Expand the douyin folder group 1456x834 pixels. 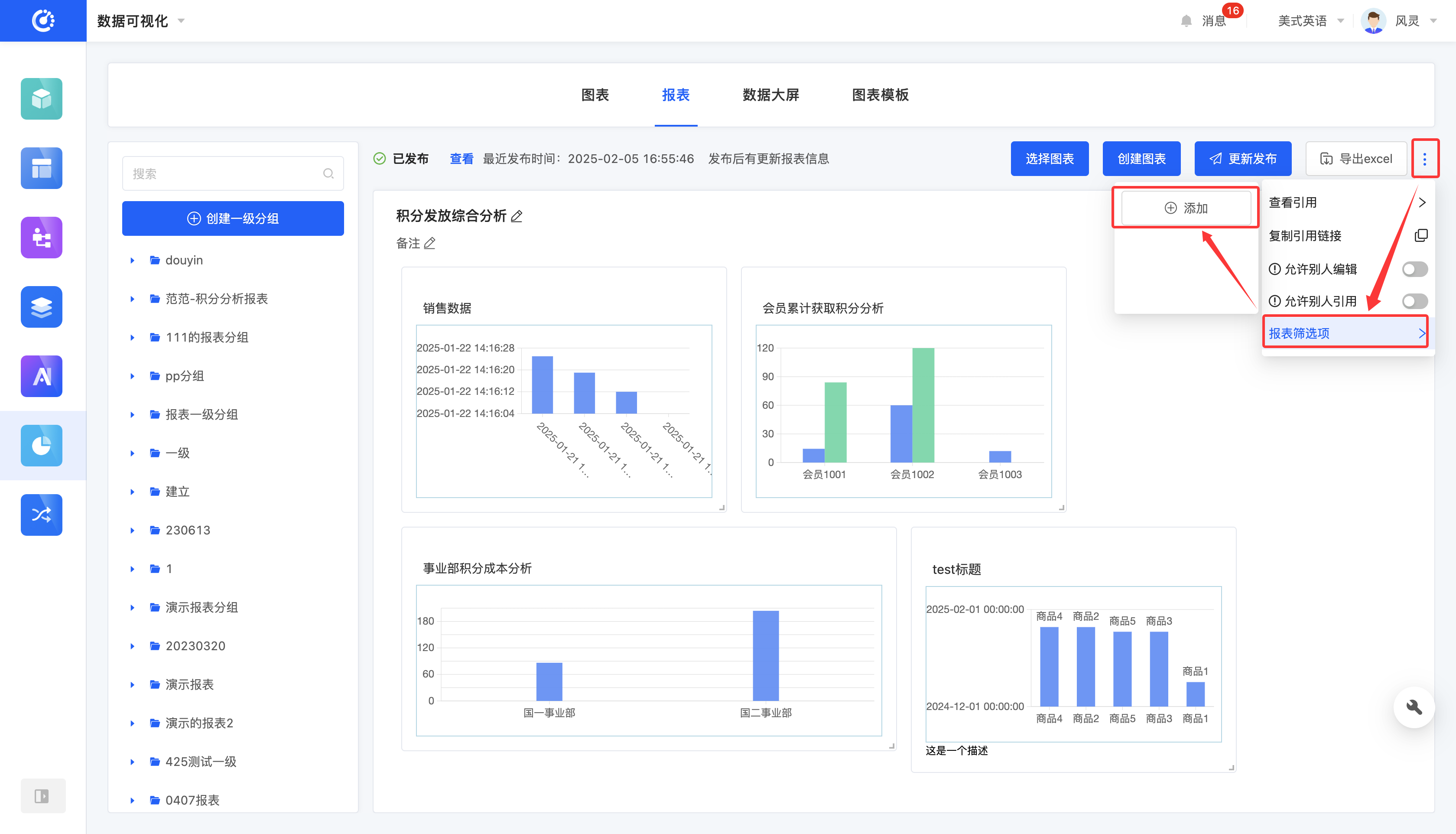pyautogui.click(x=132, y=261)
